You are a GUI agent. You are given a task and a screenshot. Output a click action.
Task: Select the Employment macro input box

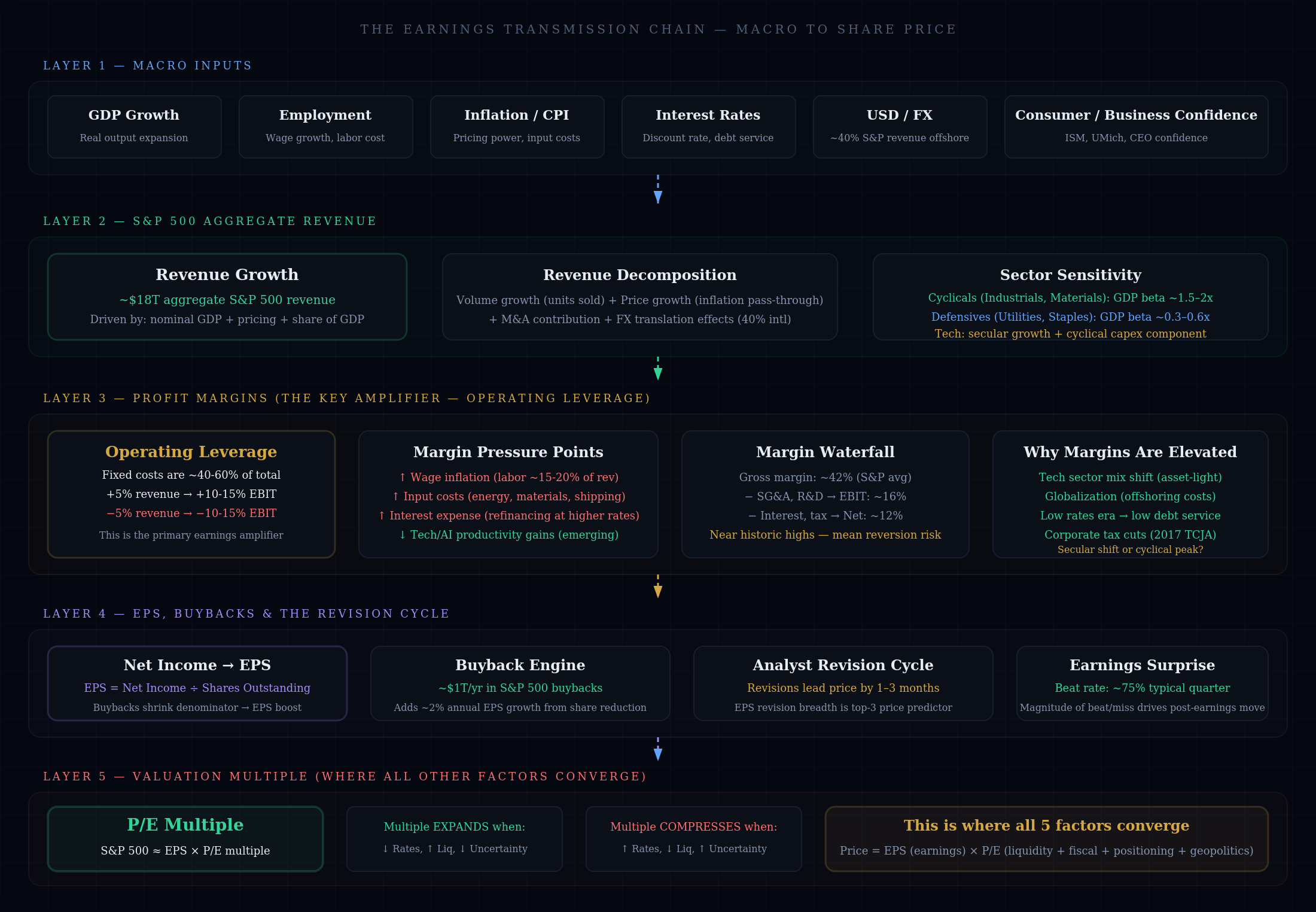pos(325,126)
